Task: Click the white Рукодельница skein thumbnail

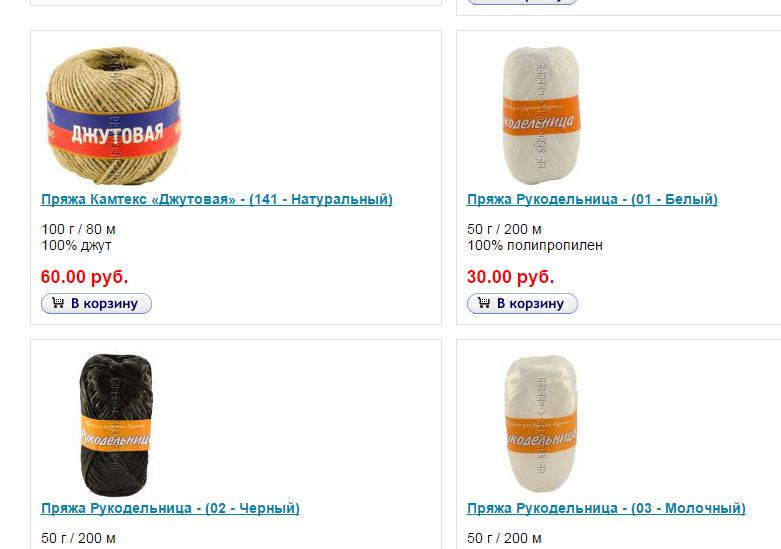Action: click(x=541, y=116)
